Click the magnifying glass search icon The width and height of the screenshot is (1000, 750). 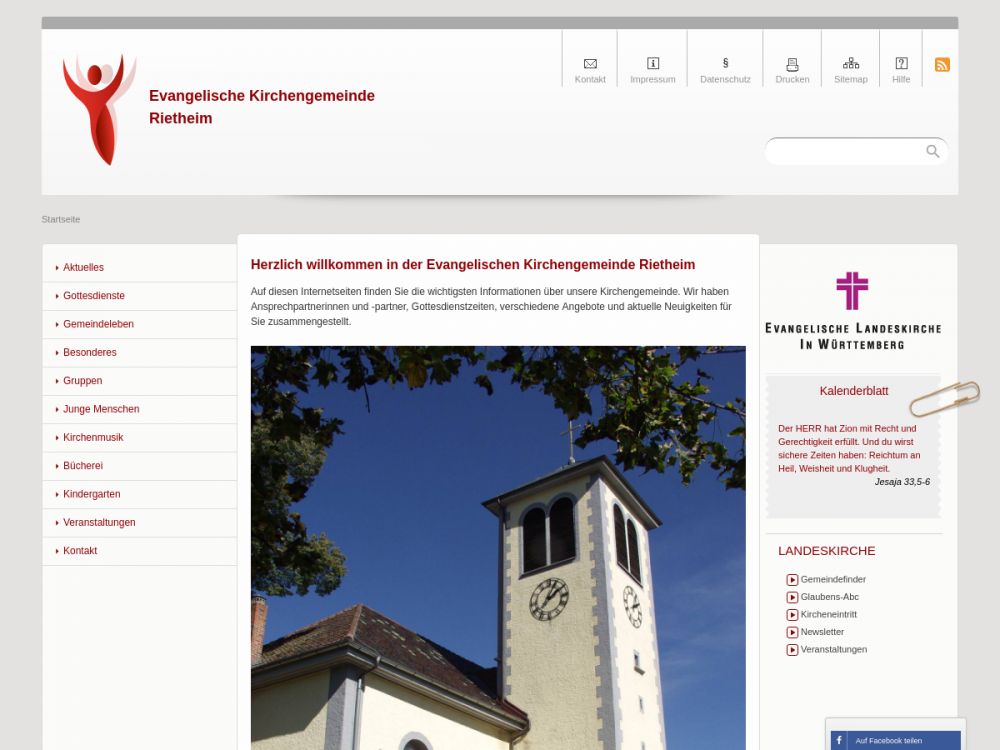932,151
